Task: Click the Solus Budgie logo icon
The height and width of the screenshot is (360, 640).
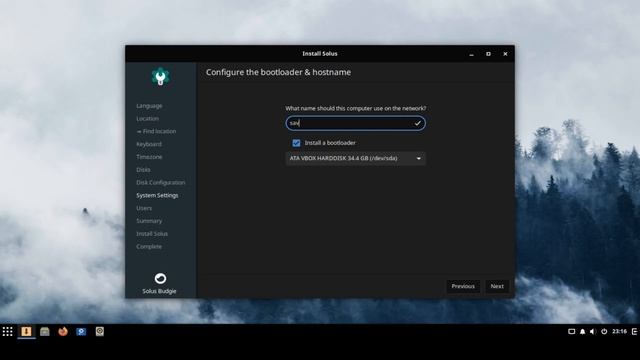Action: click(160, 278)
